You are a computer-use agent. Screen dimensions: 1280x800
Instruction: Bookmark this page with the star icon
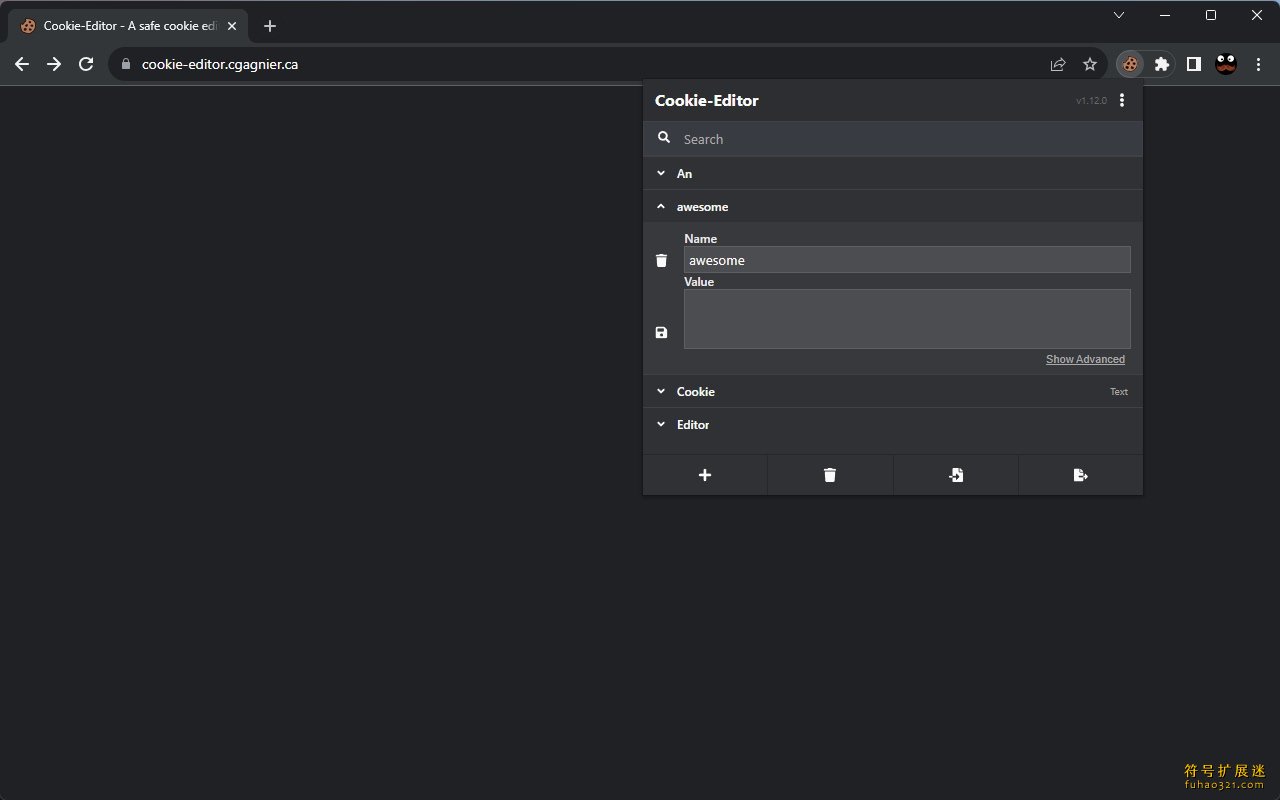(1090, 64)
